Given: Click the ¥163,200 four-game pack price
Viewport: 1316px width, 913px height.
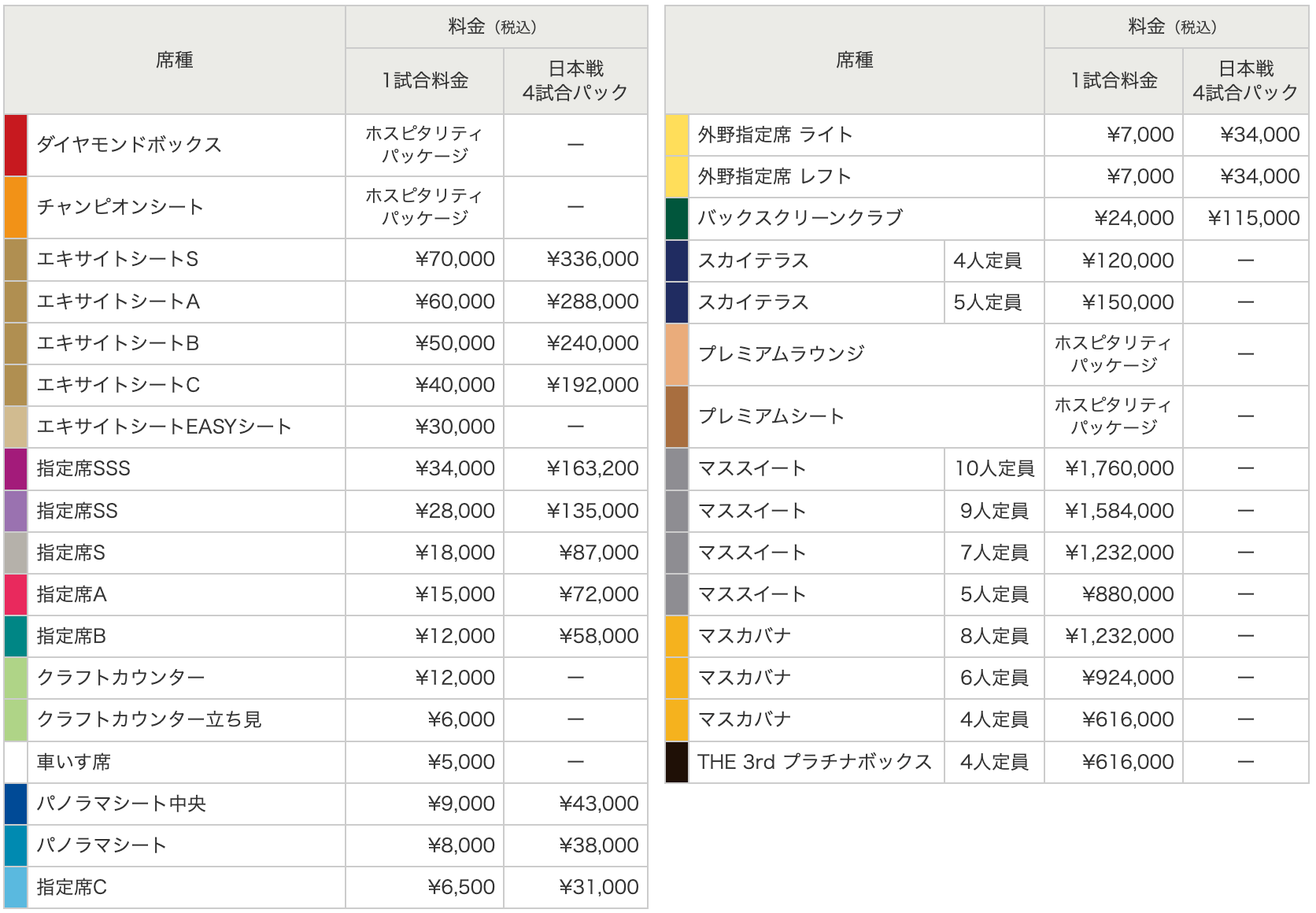Looking at the screenshot, I should click(x=593, y=468).
